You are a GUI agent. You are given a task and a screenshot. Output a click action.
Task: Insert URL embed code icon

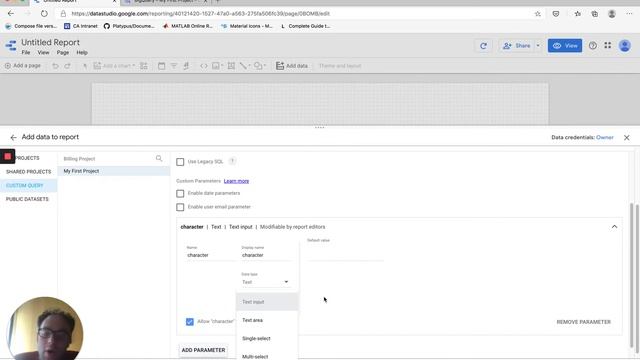click(x=204, y=66)
